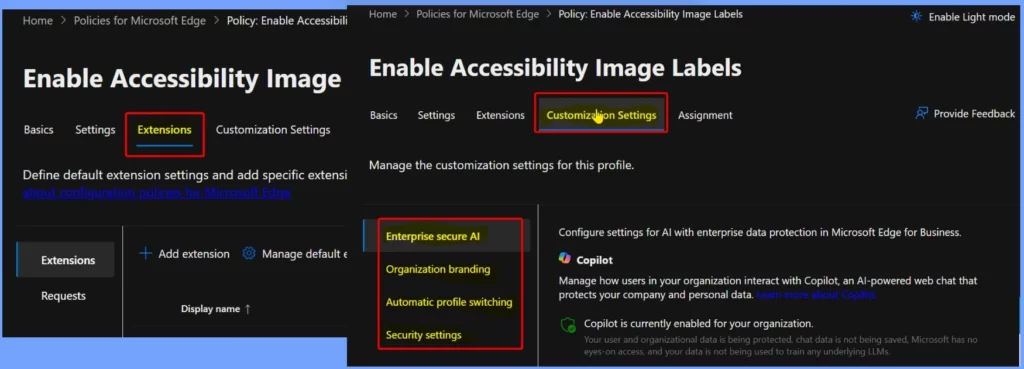Click 'Manage the customization settings' description
Screen dimensions: 1024x369
(502, 165)
